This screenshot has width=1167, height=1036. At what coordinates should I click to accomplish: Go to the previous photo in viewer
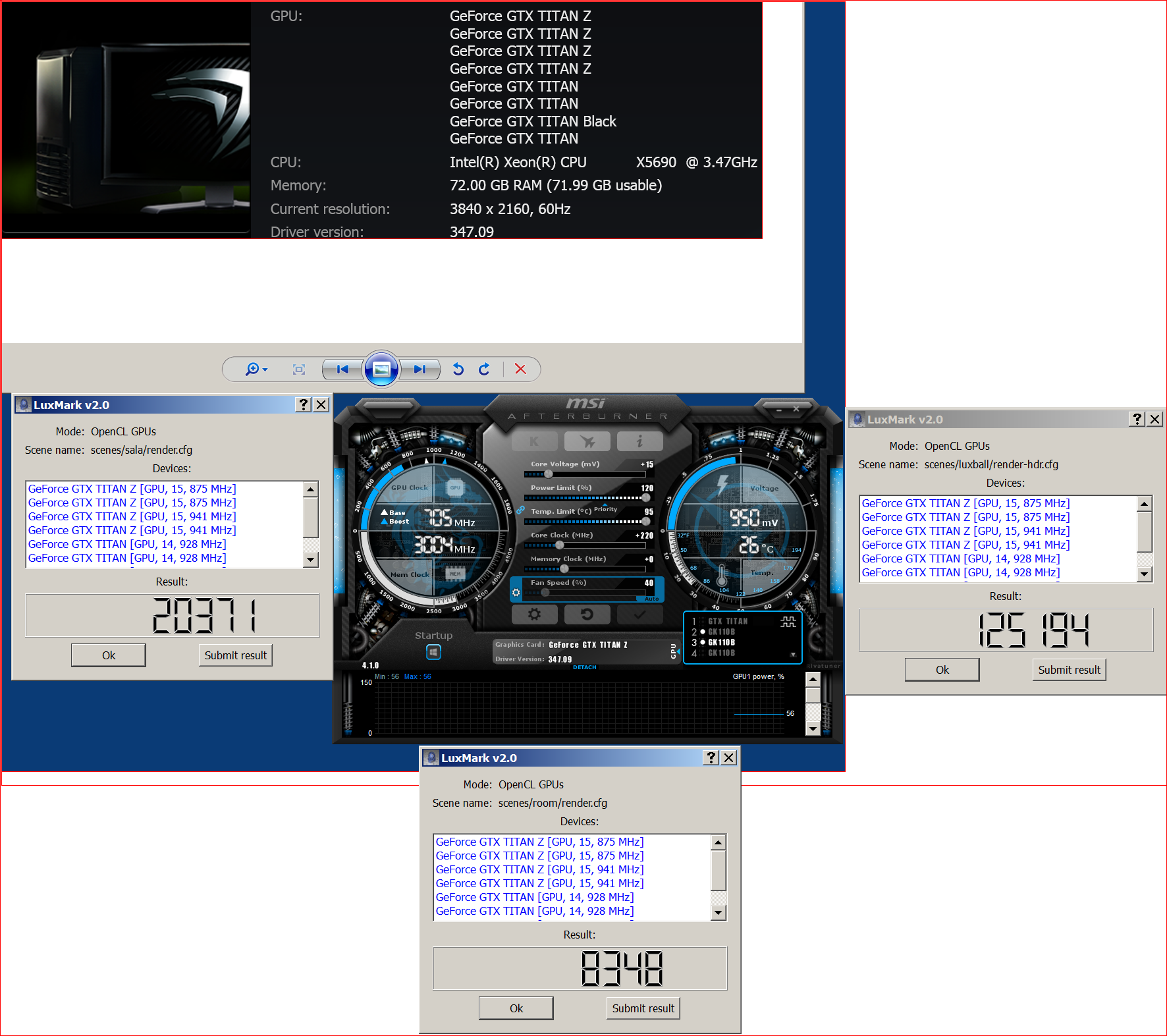tap(342, 369)
